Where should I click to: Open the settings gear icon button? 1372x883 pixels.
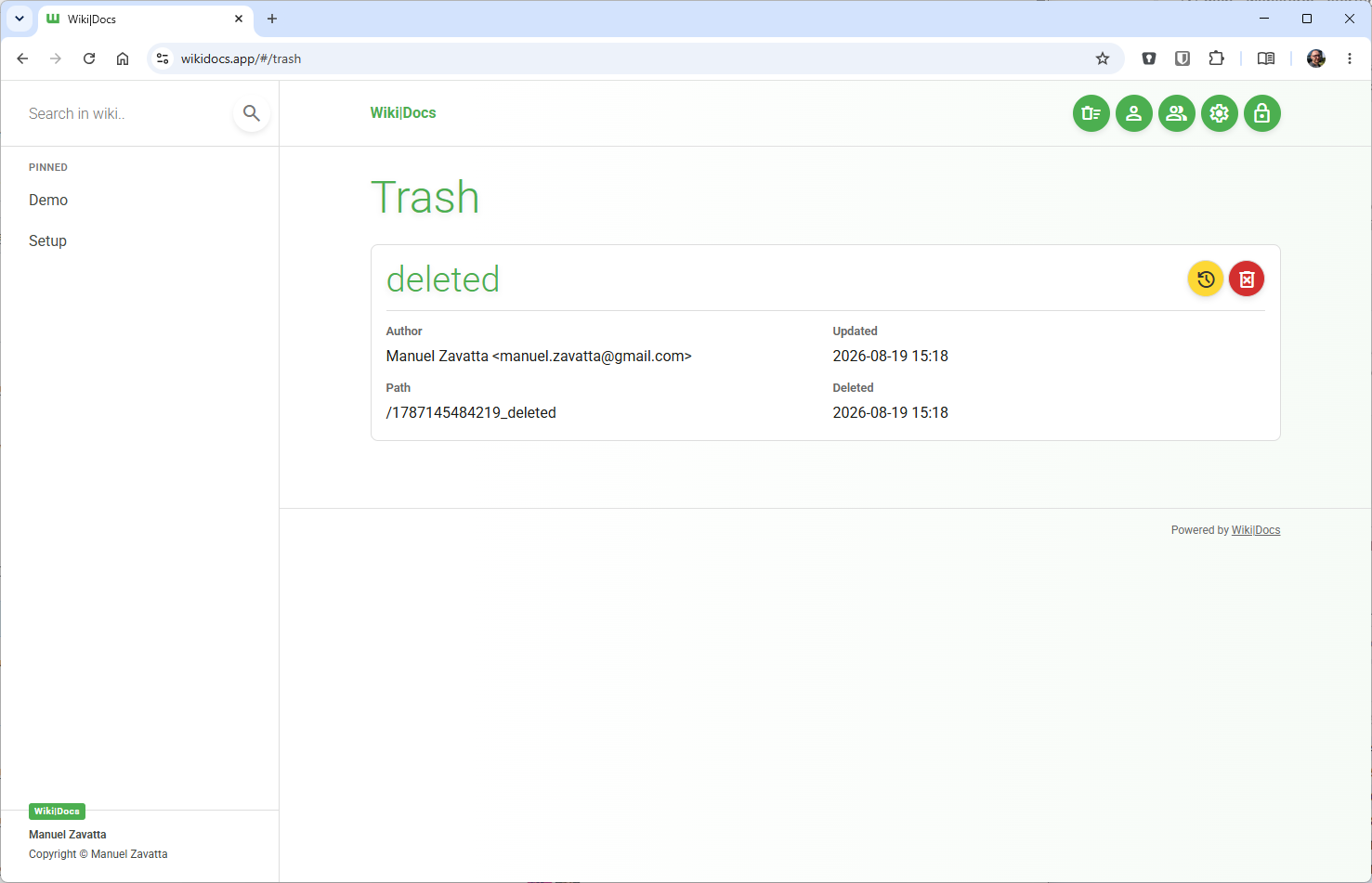(1220, 113)
